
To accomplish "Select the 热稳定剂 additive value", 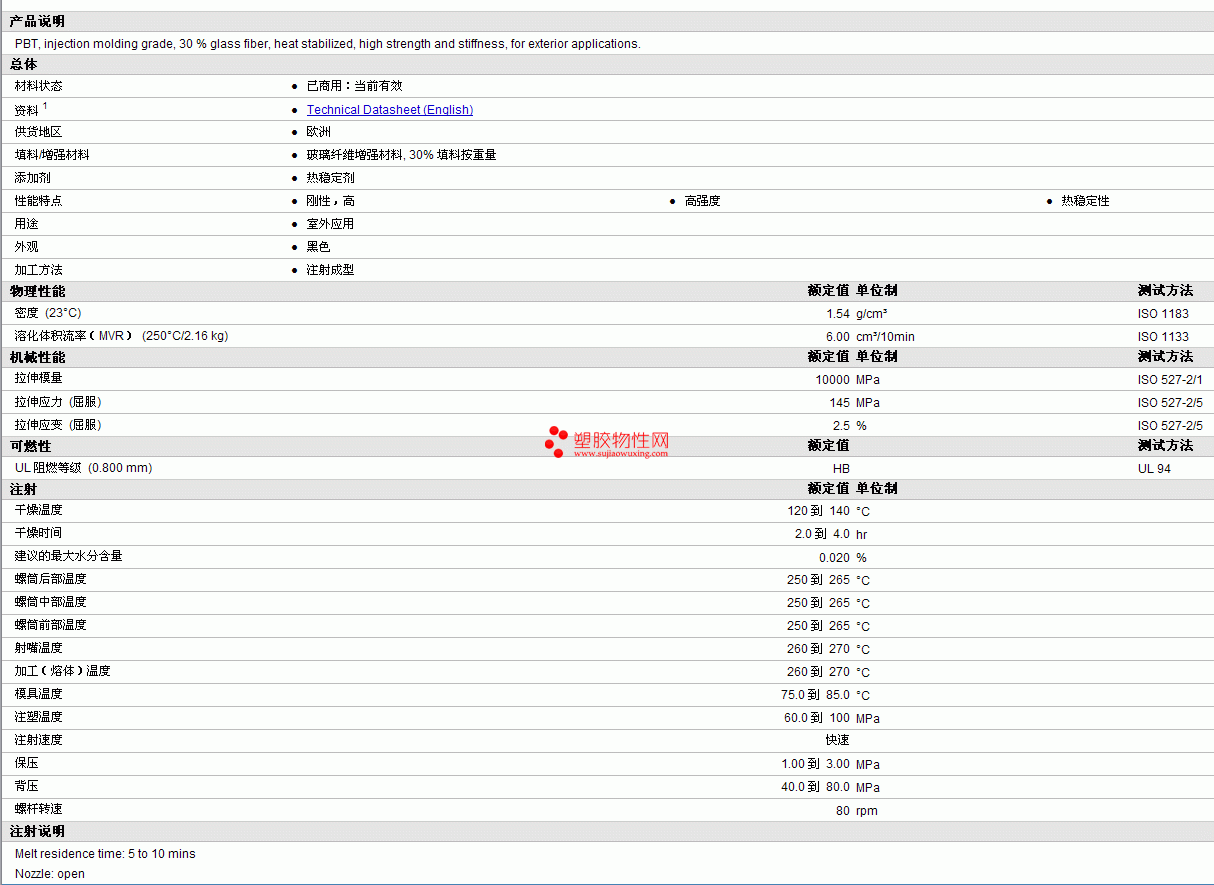I will 331,179.
